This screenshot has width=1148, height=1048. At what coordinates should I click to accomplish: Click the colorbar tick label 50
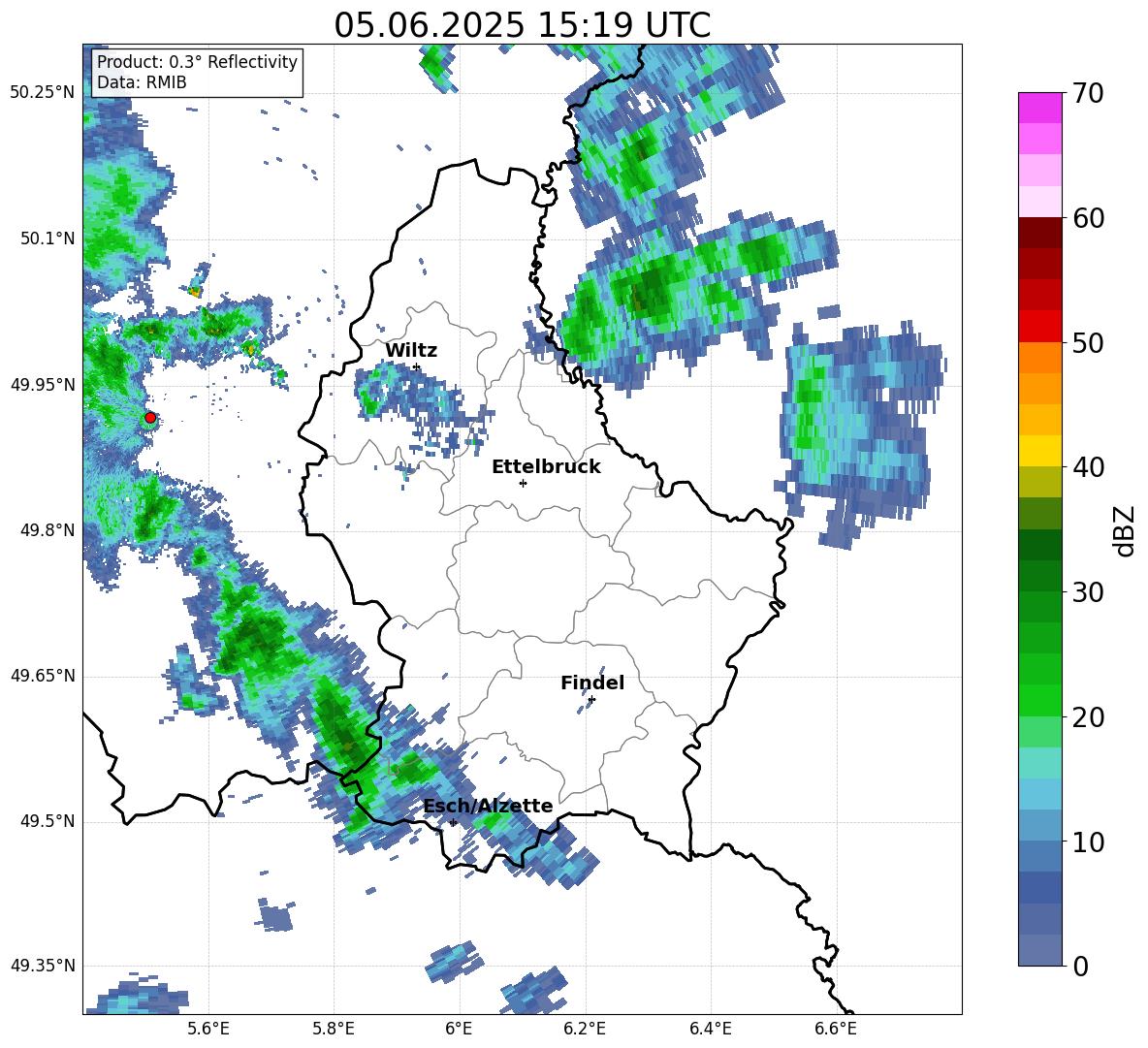click(1088, 343)
